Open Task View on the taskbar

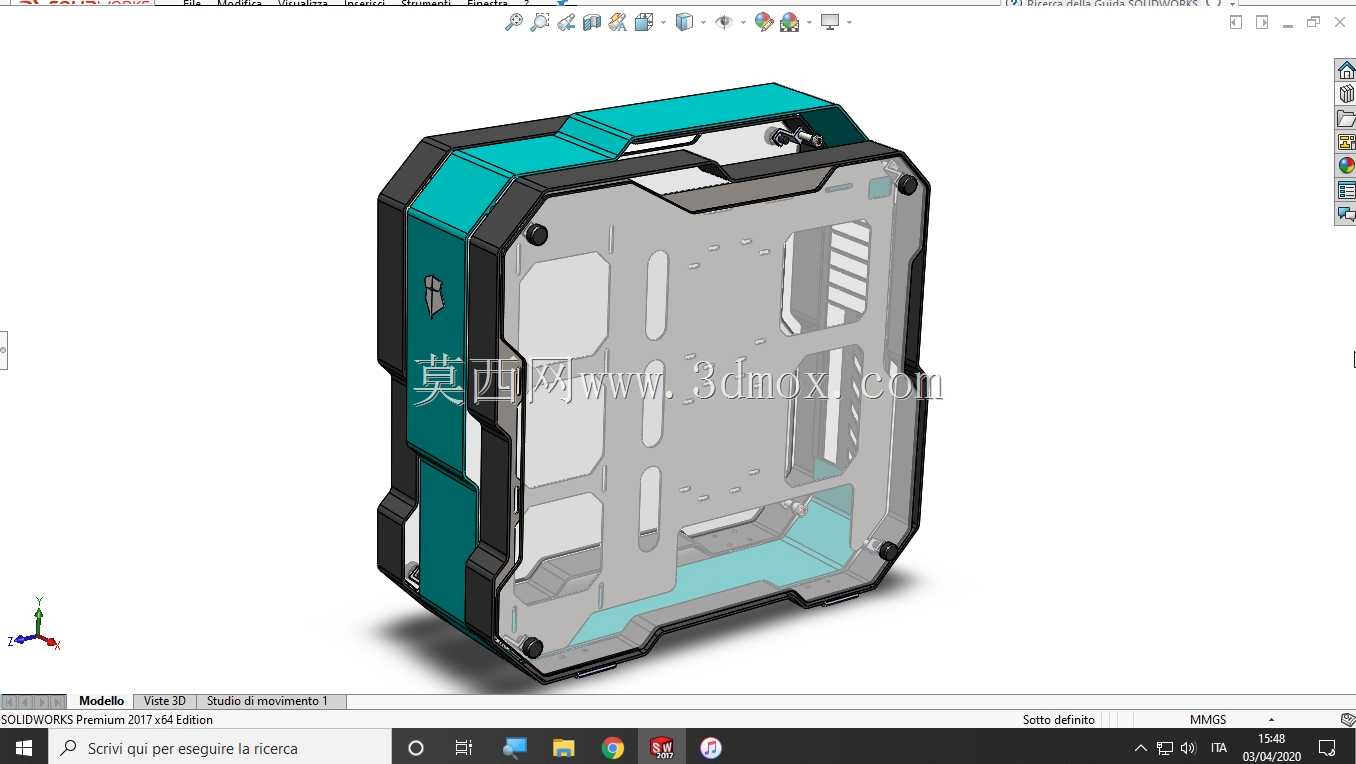point(464,747)
